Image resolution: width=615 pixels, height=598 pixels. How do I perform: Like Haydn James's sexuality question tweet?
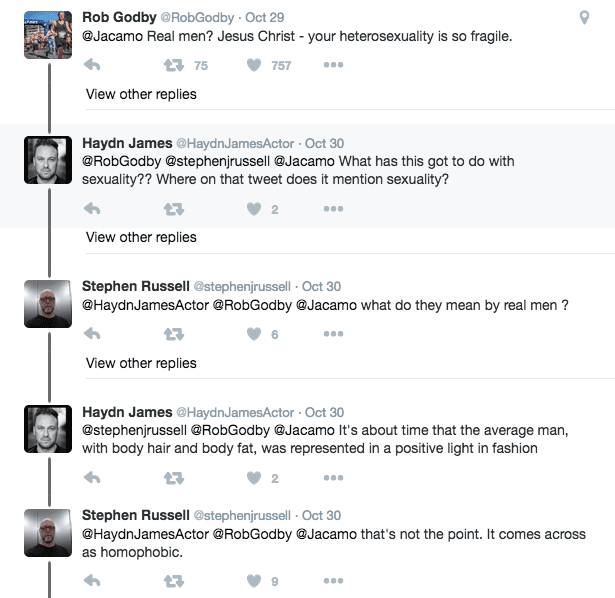pos(254,209)
